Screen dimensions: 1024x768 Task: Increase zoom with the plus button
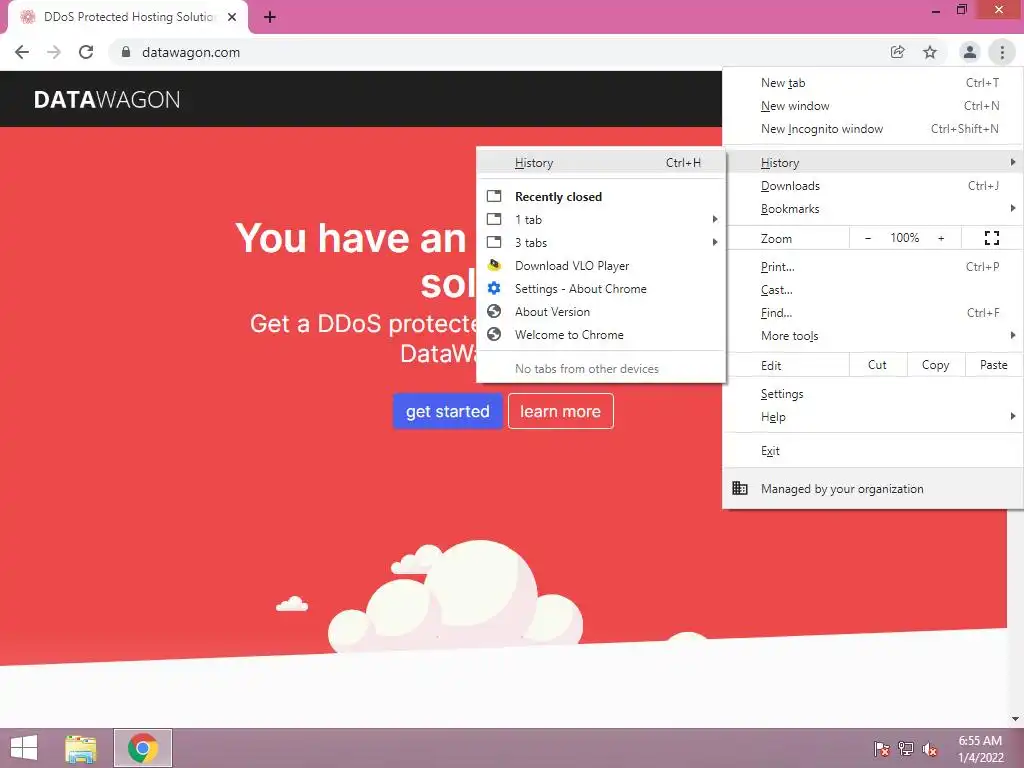[x=941, y=238]
